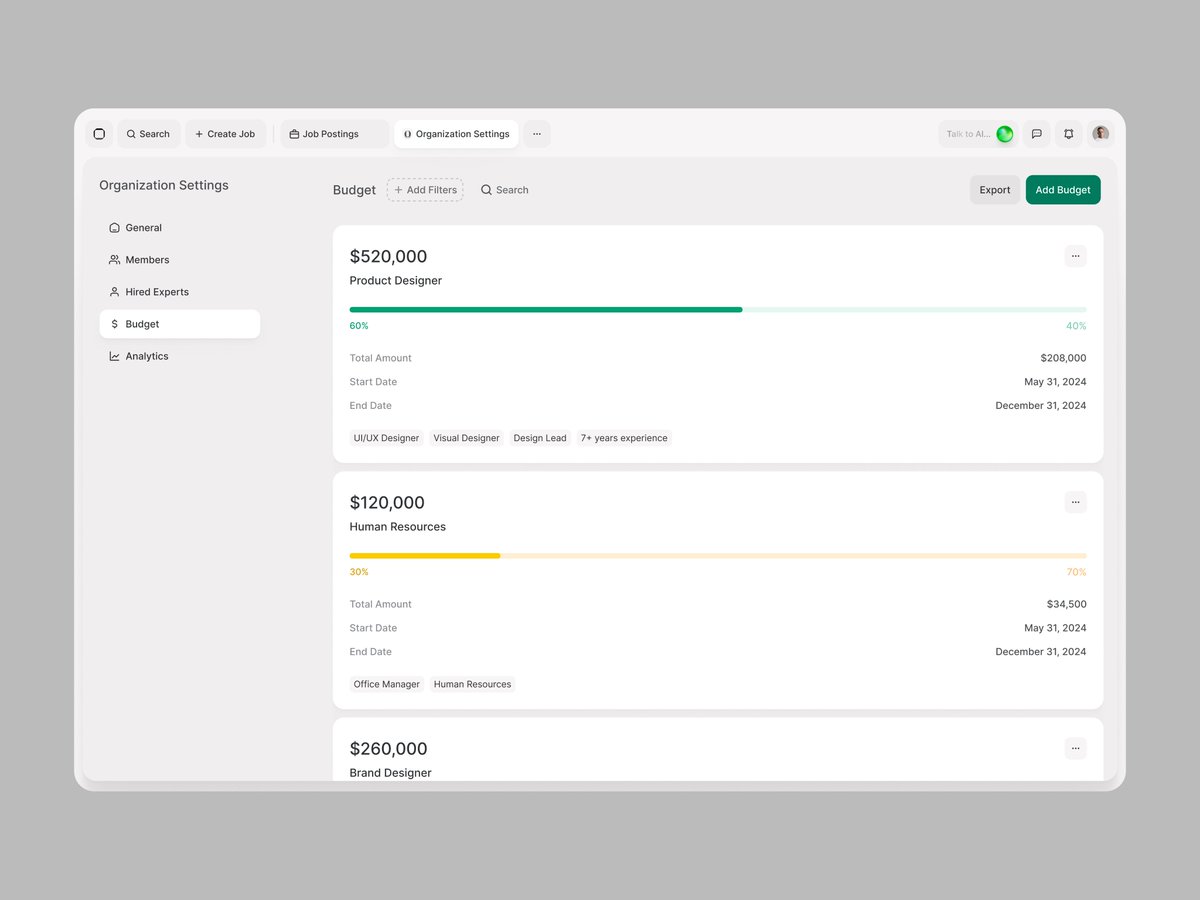Viewport: 1200px width, 900px height.
Task: Click the app logo square icon
Action: 99,134
